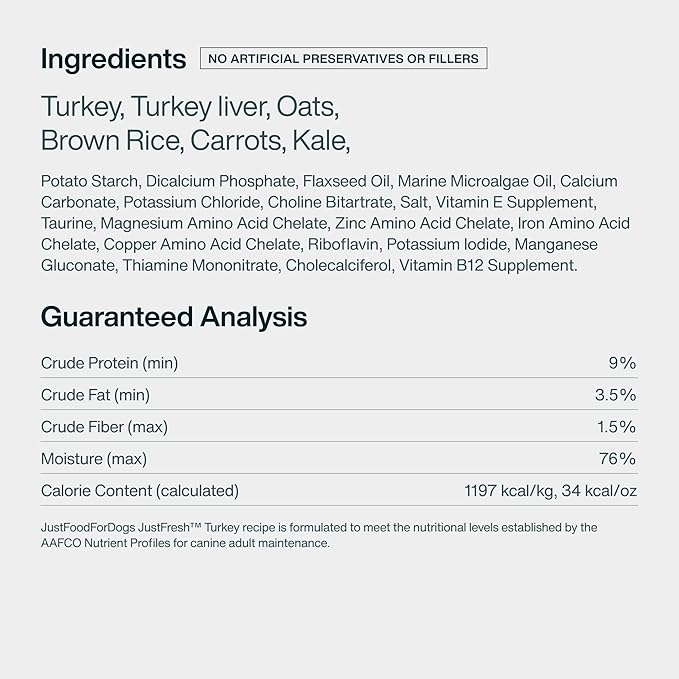The width and height of the screenshot is (679, 679).
Task: Click the 1197 kcal/kg calorie value
Action: tap(509, 491)
